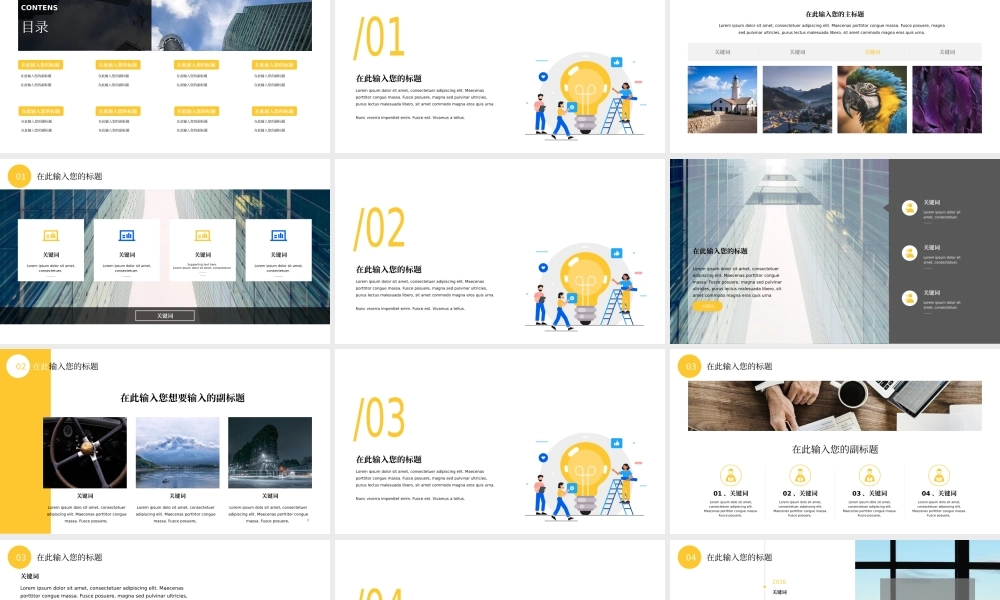1000x600 pixels.
Task: Click the first yellow laptop icon card
Action: pyautogui.click(x=50, y=249)
